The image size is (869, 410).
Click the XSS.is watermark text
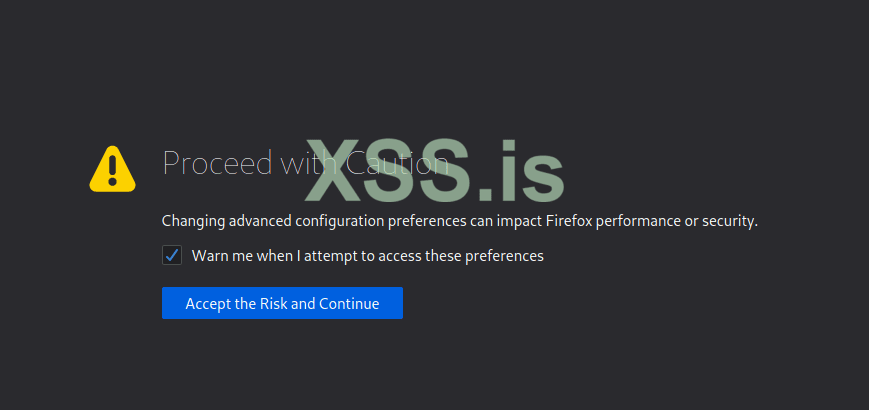(x=434, y=171)
